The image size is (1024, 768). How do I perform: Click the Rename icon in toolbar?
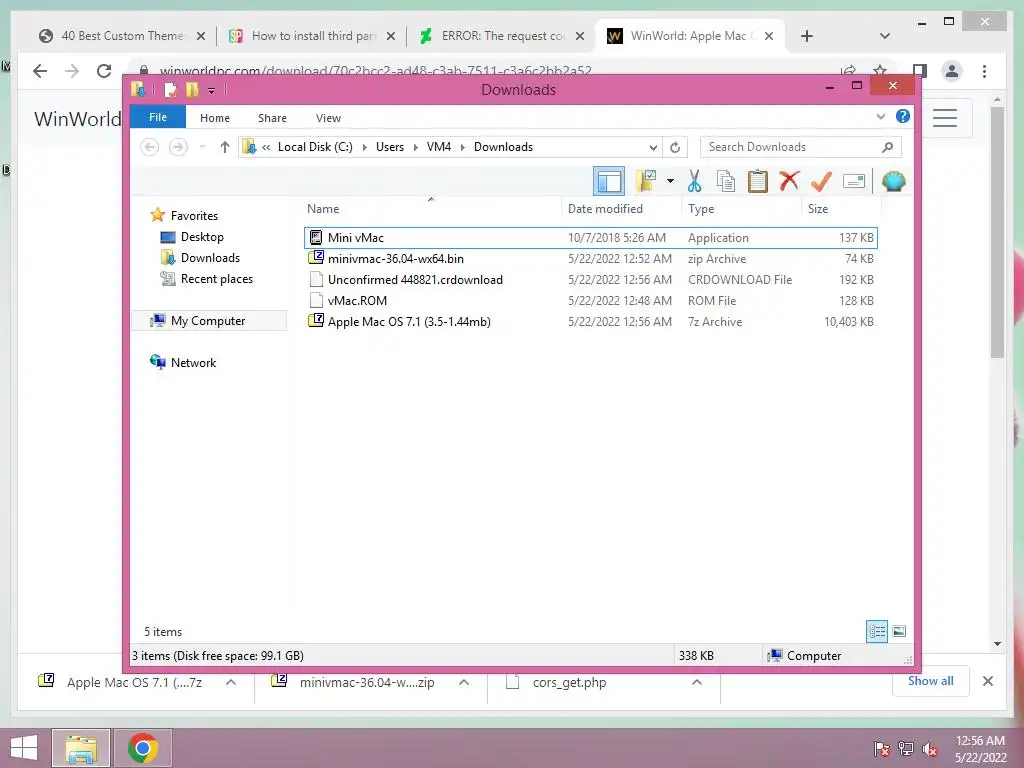854,181
